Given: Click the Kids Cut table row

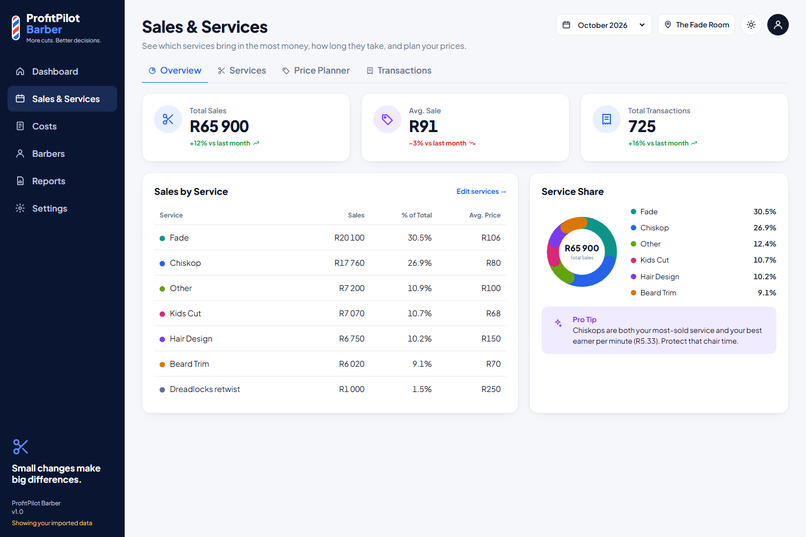Looking at the screenshot, I should pos(330,313).
